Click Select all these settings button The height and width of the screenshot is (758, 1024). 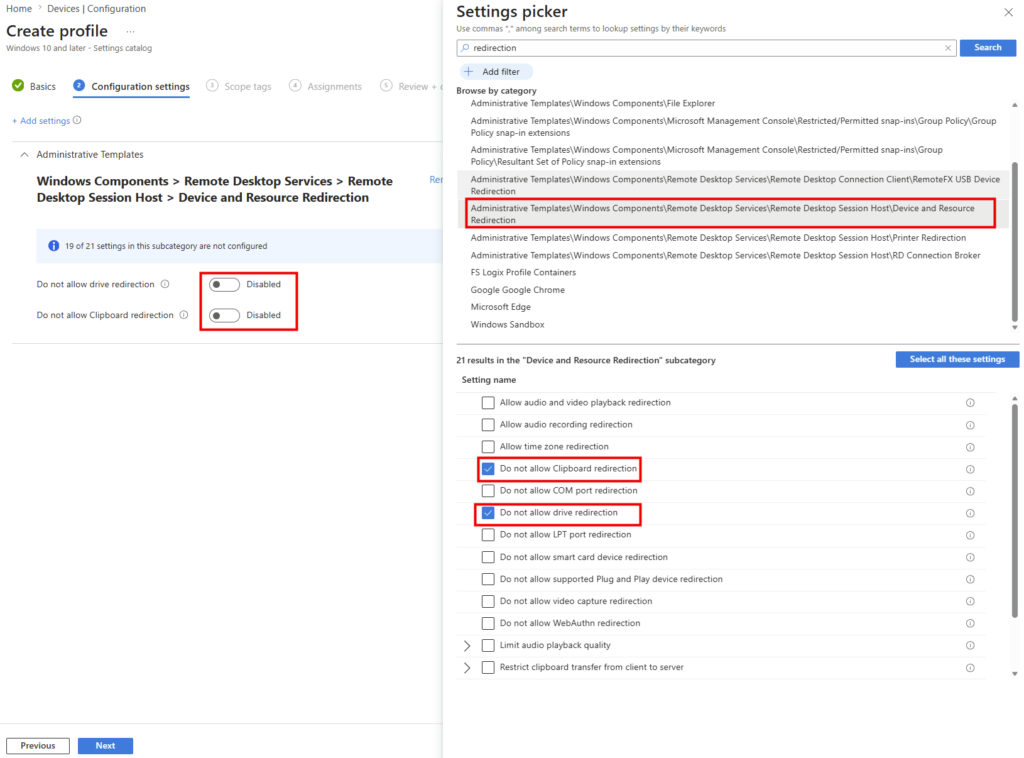pyautogui.click(x=957, y=359)
